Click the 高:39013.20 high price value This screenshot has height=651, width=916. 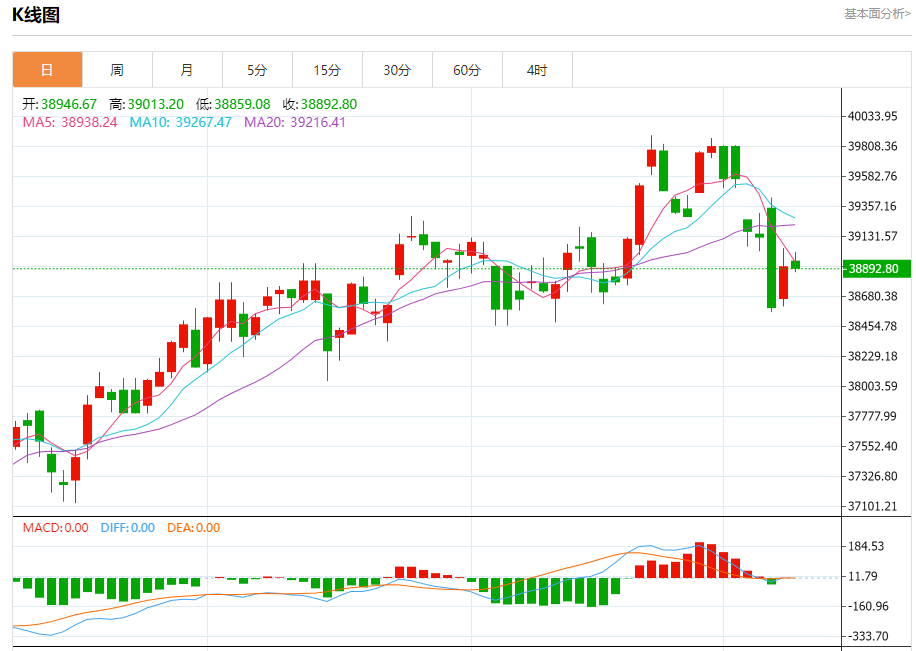click(147, 105)
